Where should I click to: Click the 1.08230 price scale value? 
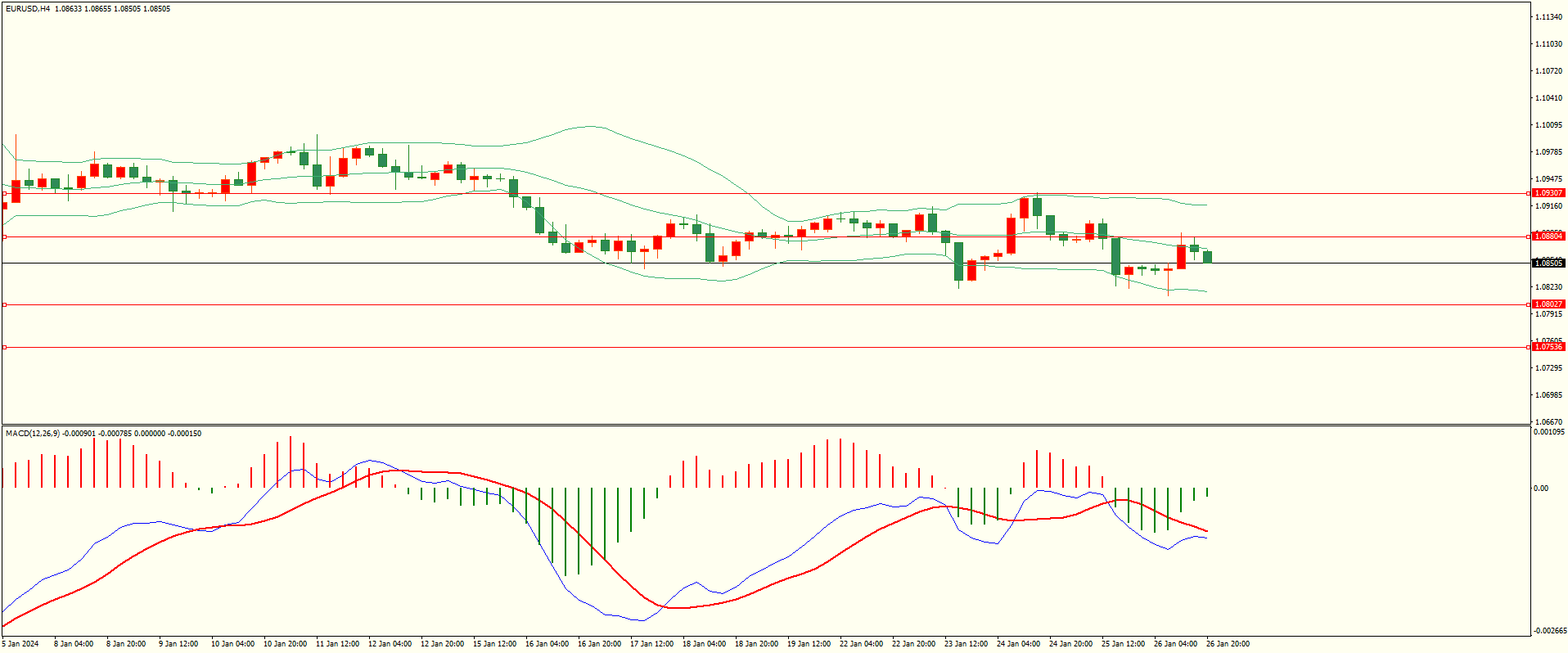tap(1548, 287)
